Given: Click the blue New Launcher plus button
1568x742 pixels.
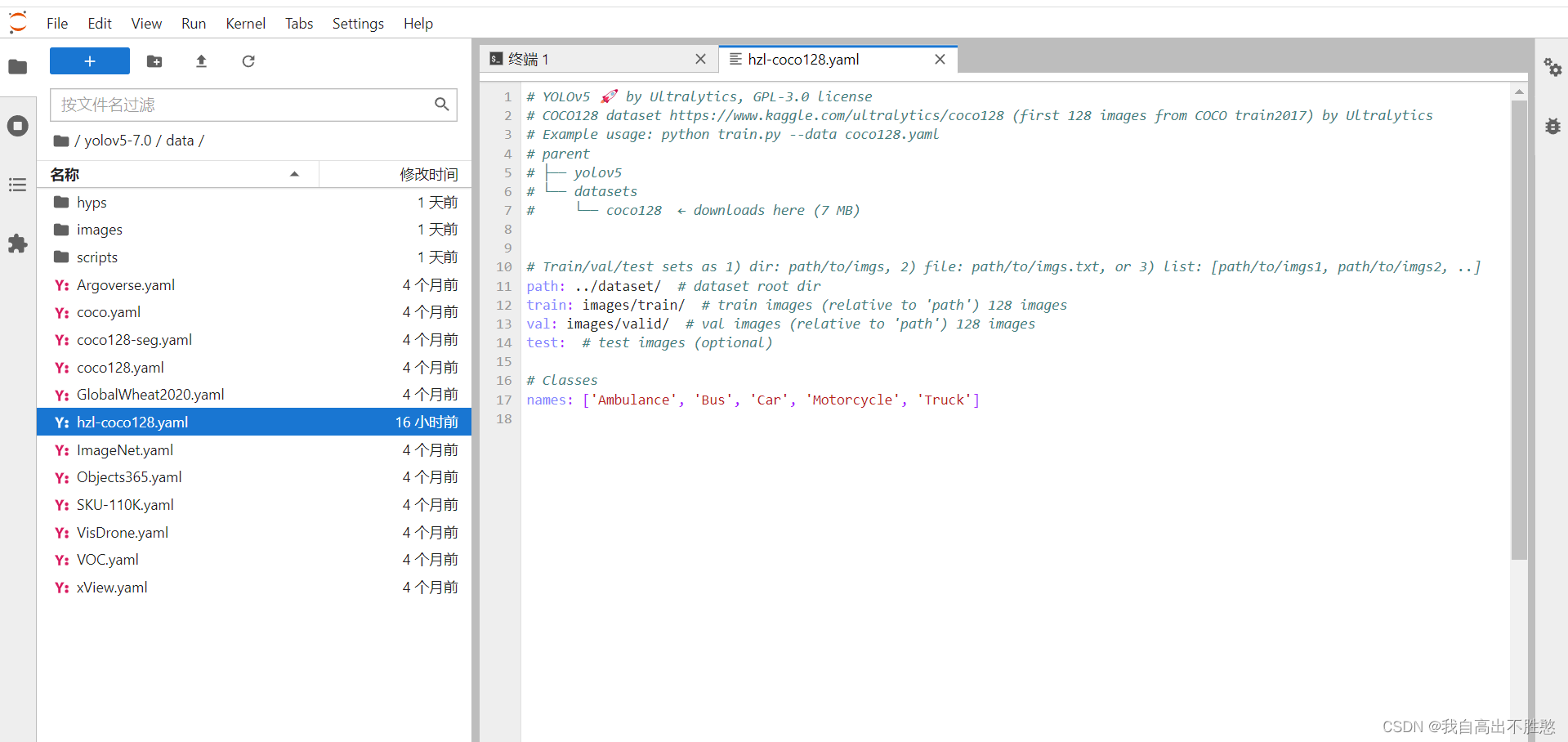Looking at the screenshot, I should (x=90, y=61).
